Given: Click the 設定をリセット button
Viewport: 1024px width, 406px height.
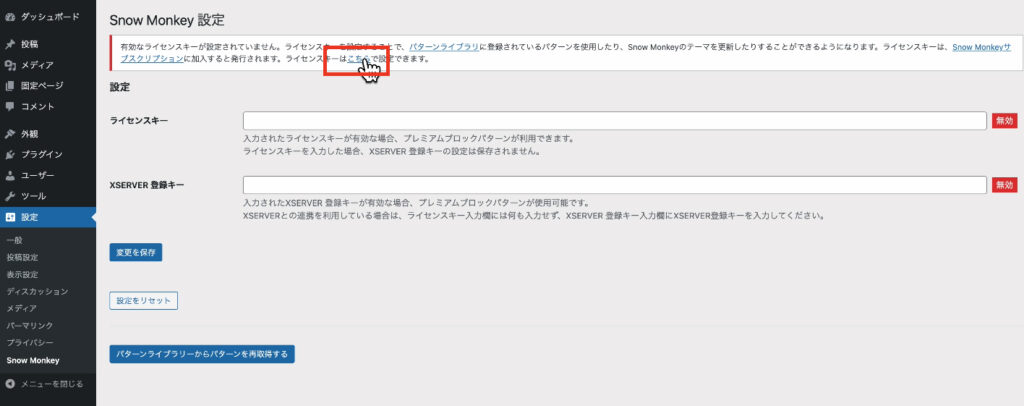Looking at the screenshot, I should tap(143, 300).
